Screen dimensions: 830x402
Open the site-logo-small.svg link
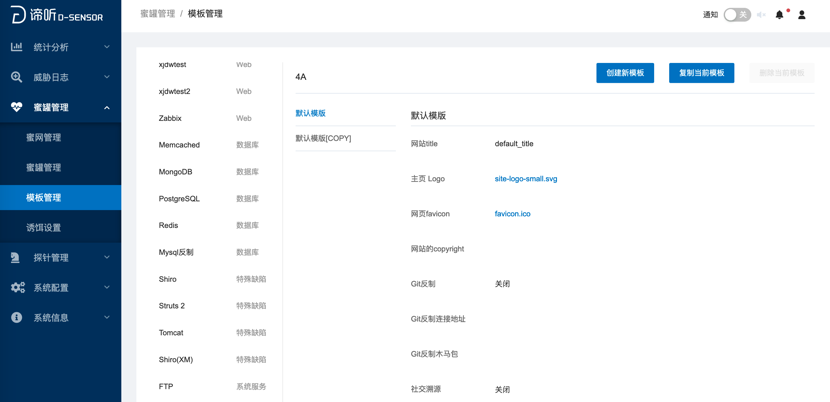tap(526, 179)
